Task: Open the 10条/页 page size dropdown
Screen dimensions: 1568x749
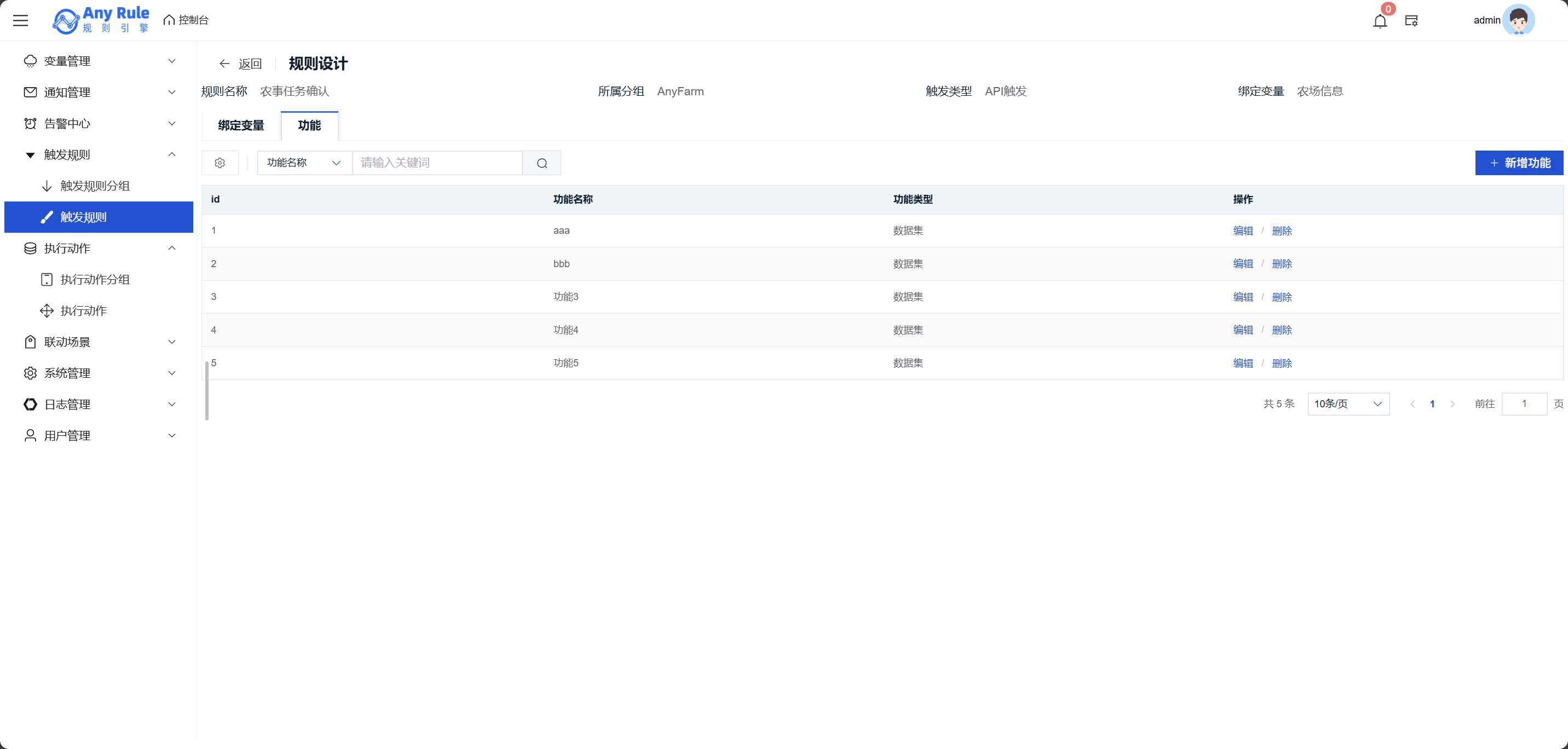Action: click(1348, 404)
